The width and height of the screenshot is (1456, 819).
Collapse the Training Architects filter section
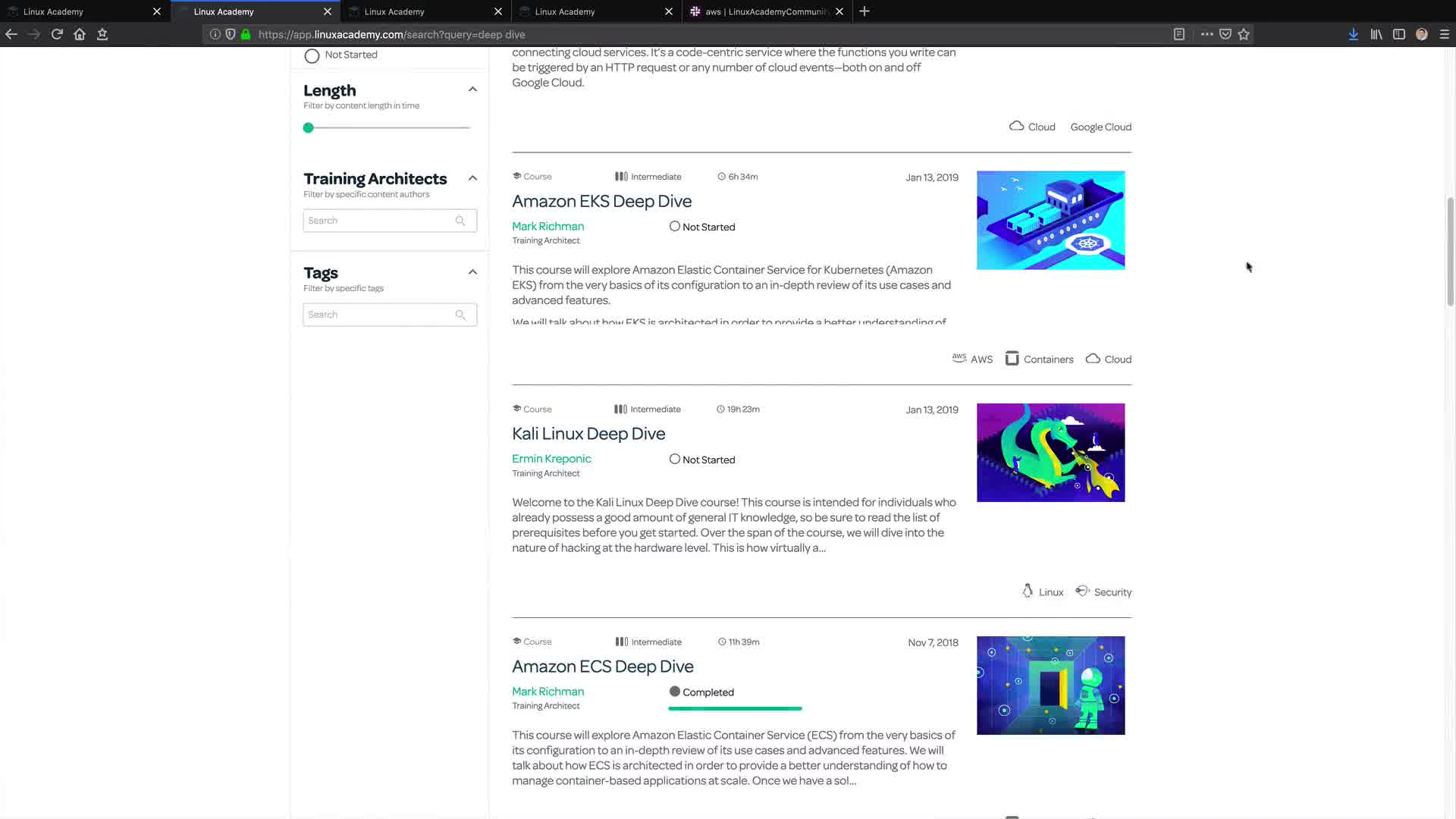pyautogui.click(x=472, y=178)
